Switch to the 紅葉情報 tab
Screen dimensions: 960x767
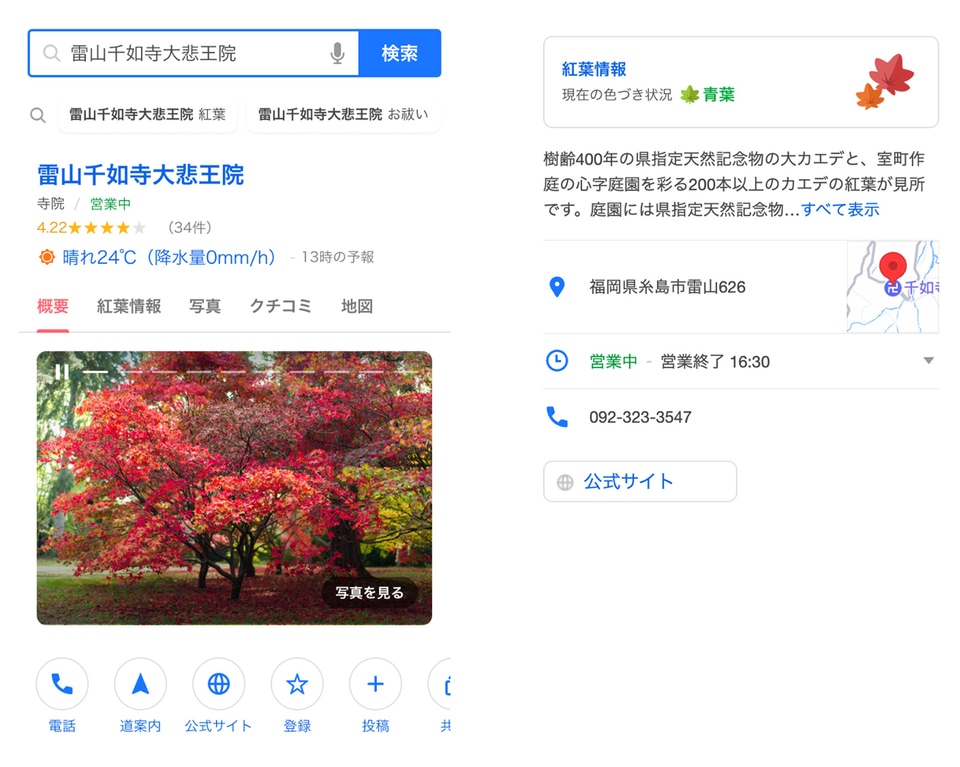[129, 307]
